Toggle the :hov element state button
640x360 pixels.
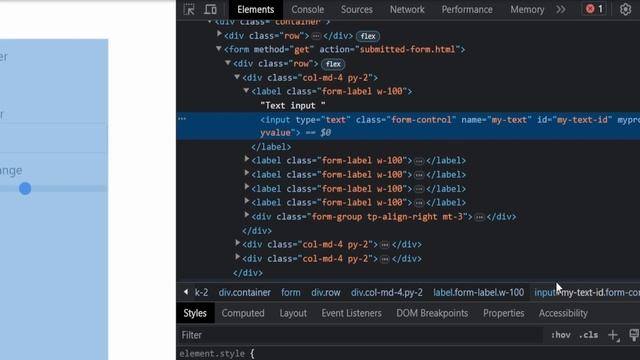point(561,335)
